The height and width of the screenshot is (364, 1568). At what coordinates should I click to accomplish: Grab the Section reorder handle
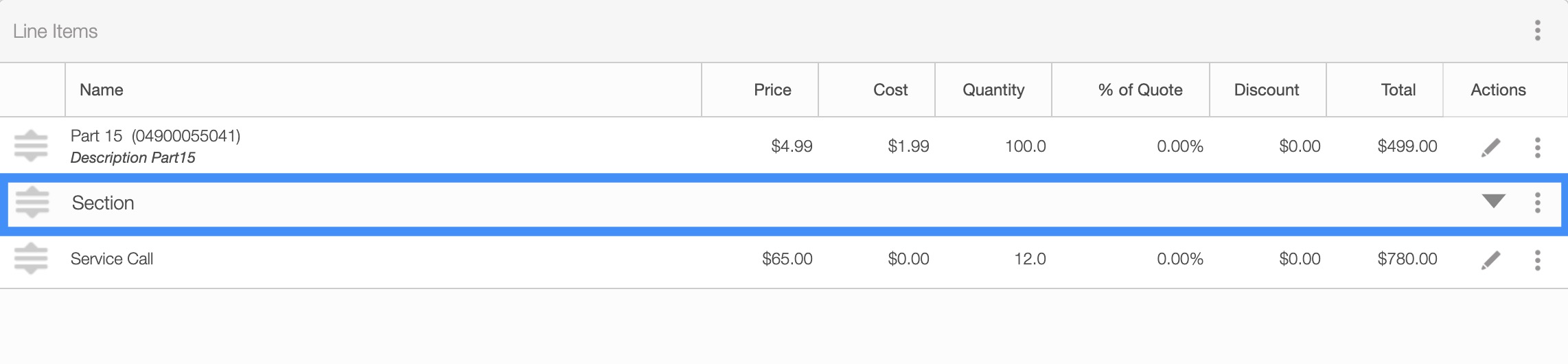coord(32,202)
